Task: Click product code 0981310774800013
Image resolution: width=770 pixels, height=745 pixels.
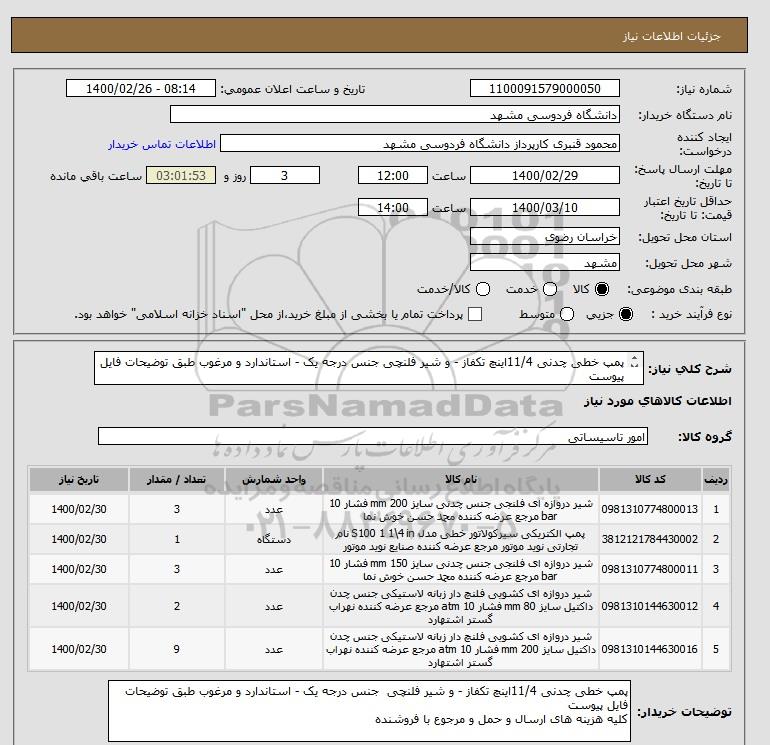Action: [650, 509]
